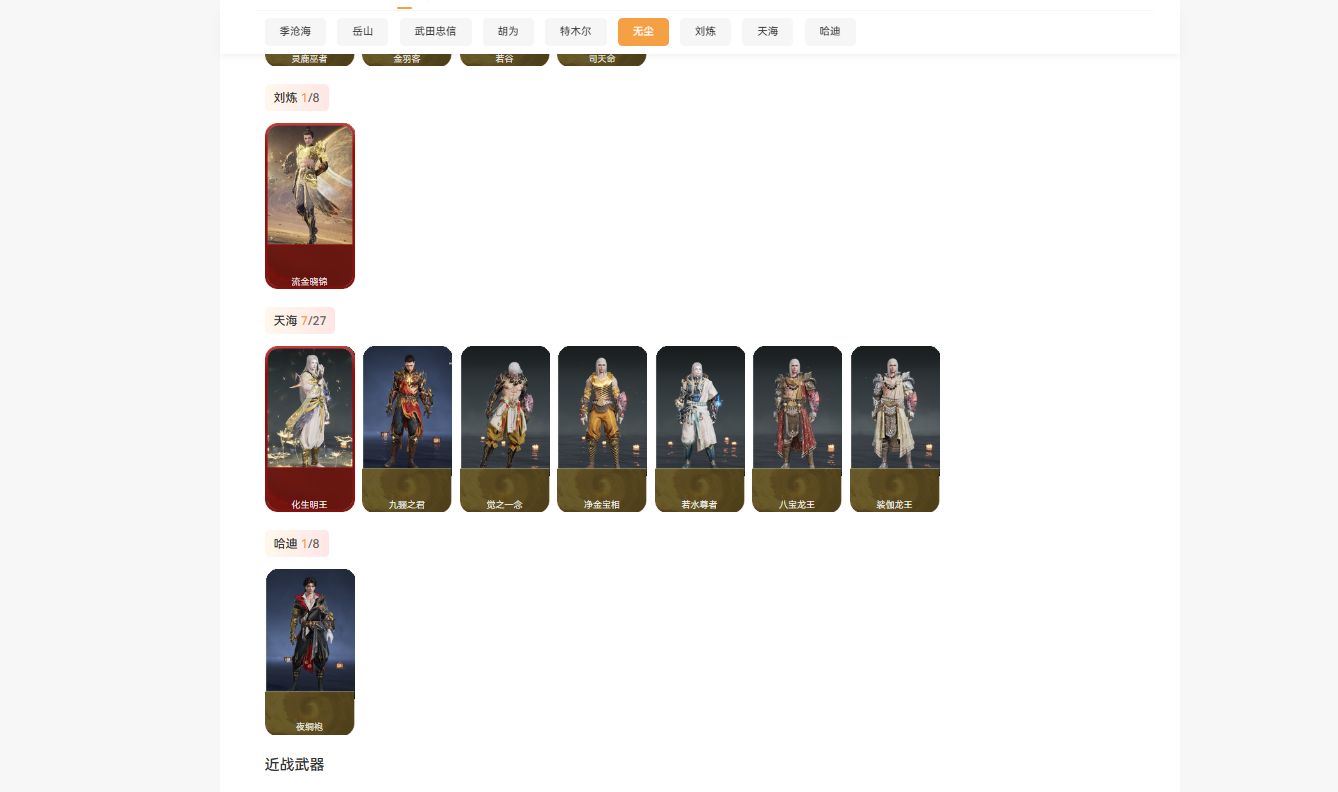The width and height of the screenshot is (1338, 792).
Task: Select the 净金宝相 skin card
Action: 602,429
